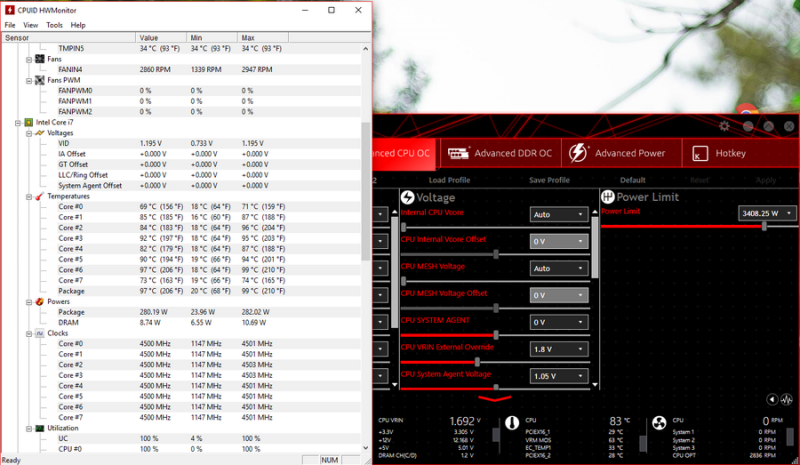Click the thermometer temperature icon
The height and width of the screenshot is (465, 800).
pos(512,423)
